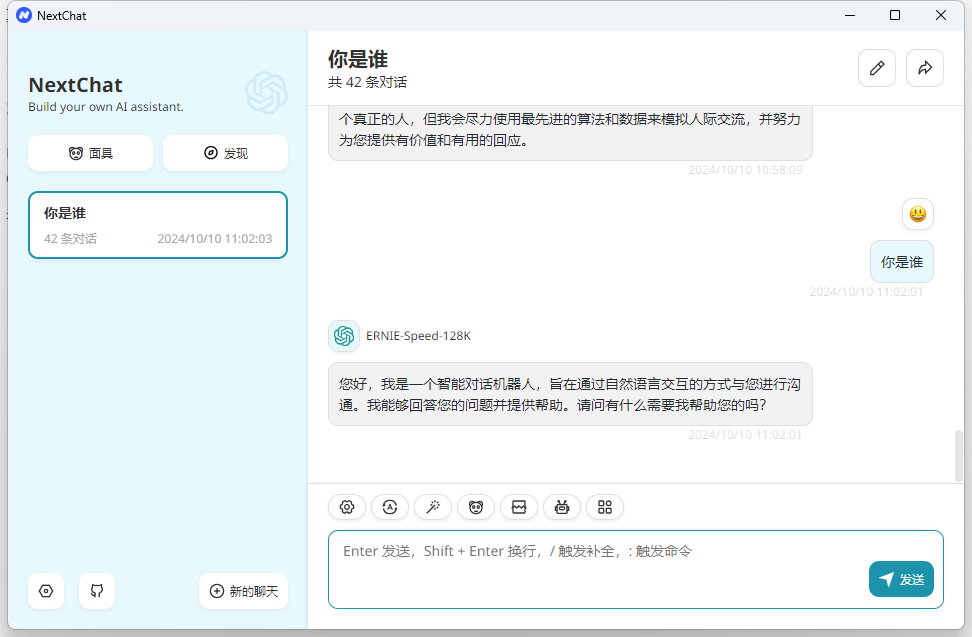Click the 共 42 条对话 subtitle
Viewport: 972px width, 637px height.
(368, 82)
